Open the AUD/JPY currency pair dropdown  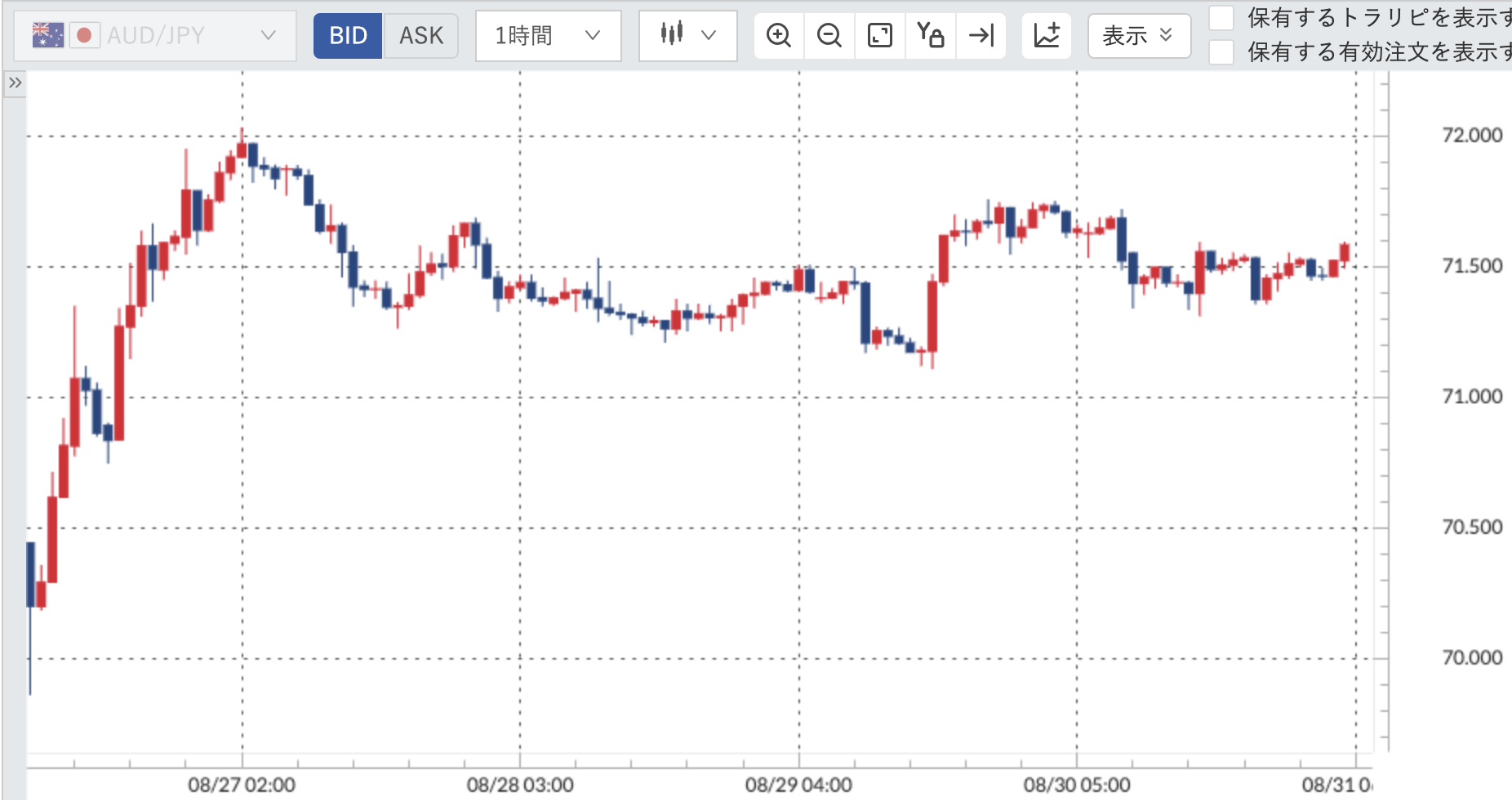pos(155,35)
